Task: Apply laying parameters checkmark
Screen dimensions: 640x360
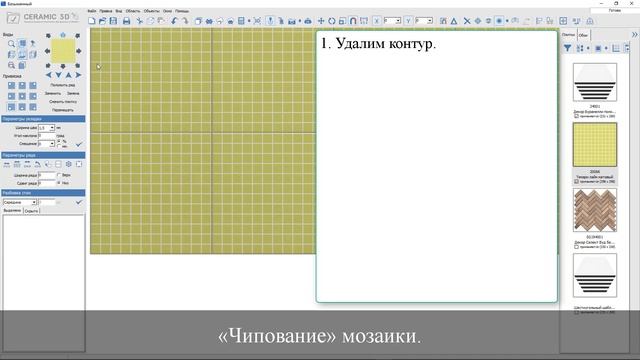Action: pos(79,144)
